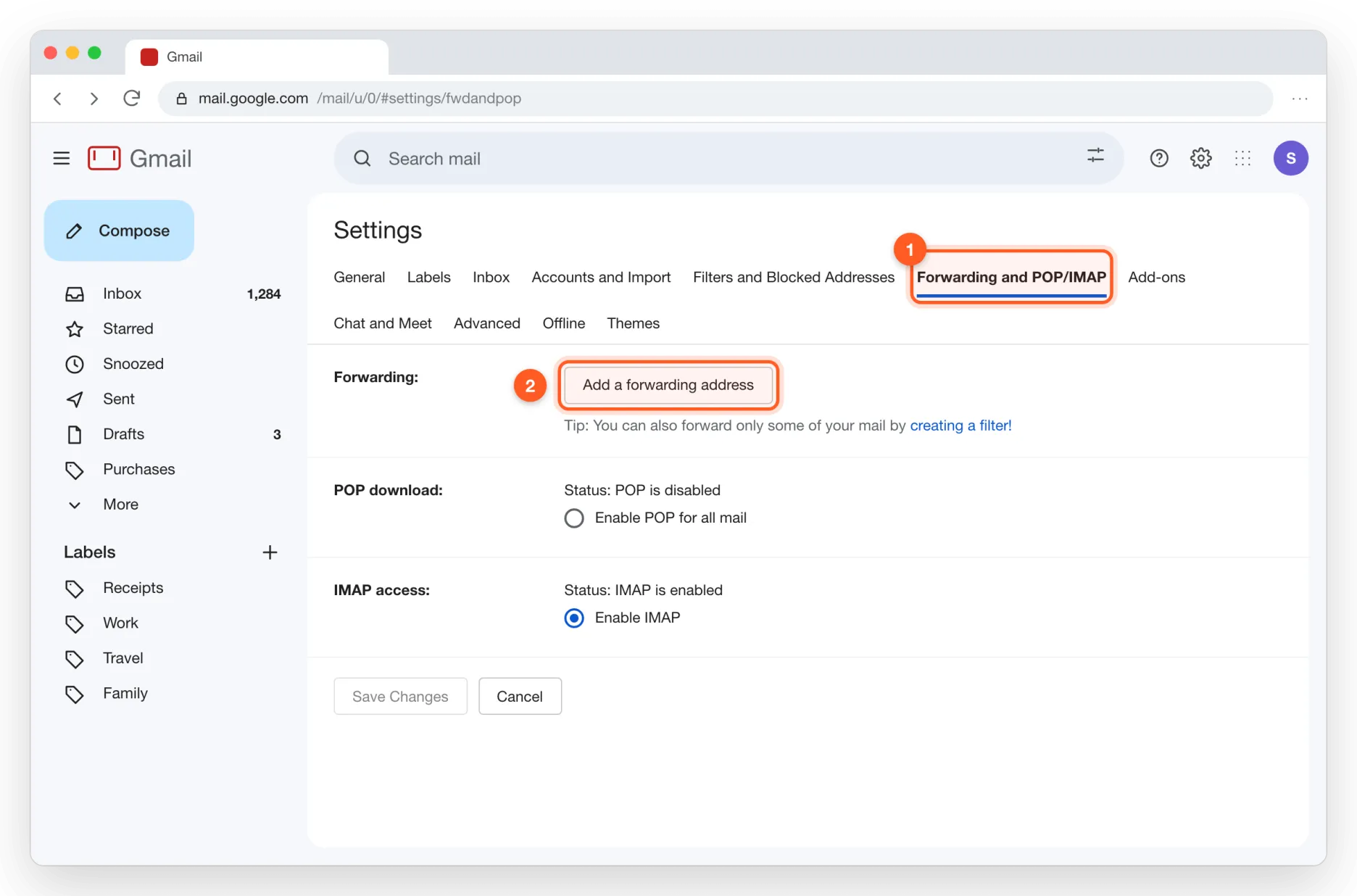Select Enable POP for all mail radio
Screen dimensions: 1357x896
click(574, 518)
